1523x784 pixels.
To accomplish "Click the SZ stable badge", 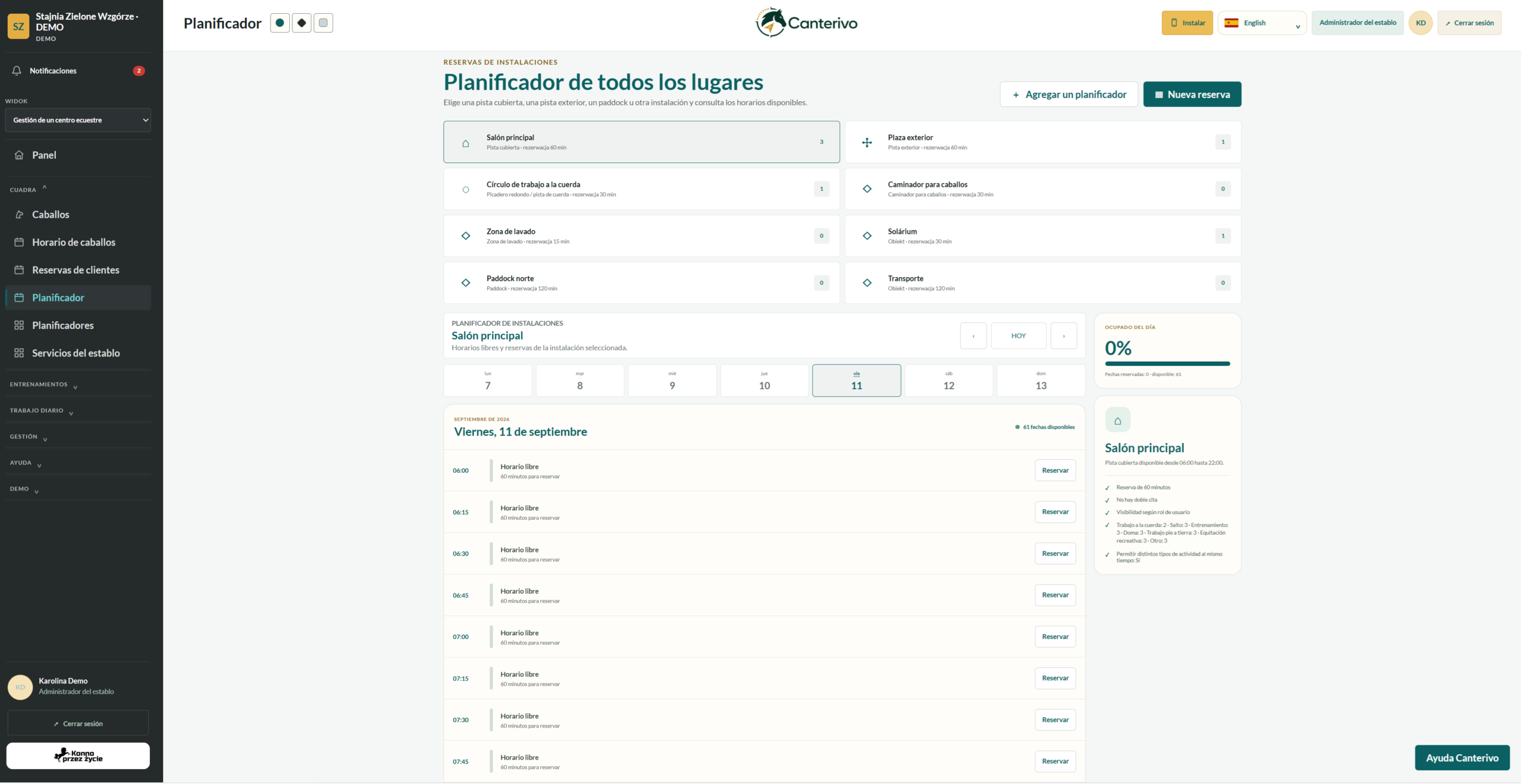I will [x=18, y=26].
